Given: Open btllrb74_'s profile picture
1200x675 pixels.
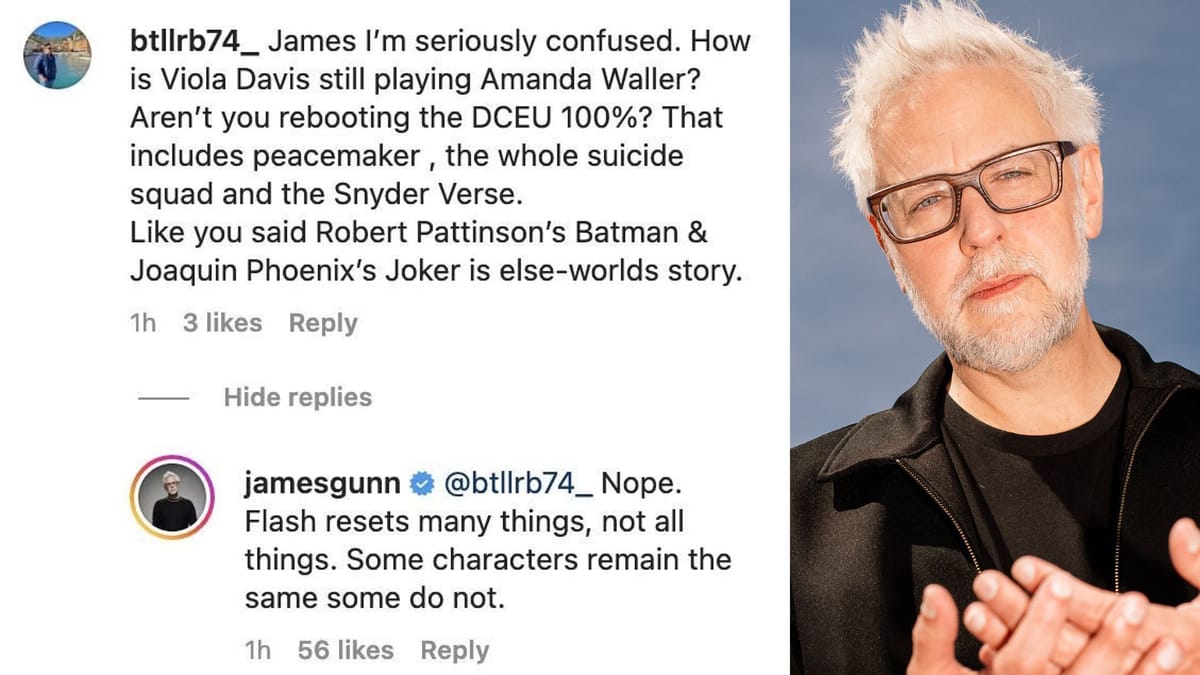Looking at the screenshot, I should click(57, 55).
